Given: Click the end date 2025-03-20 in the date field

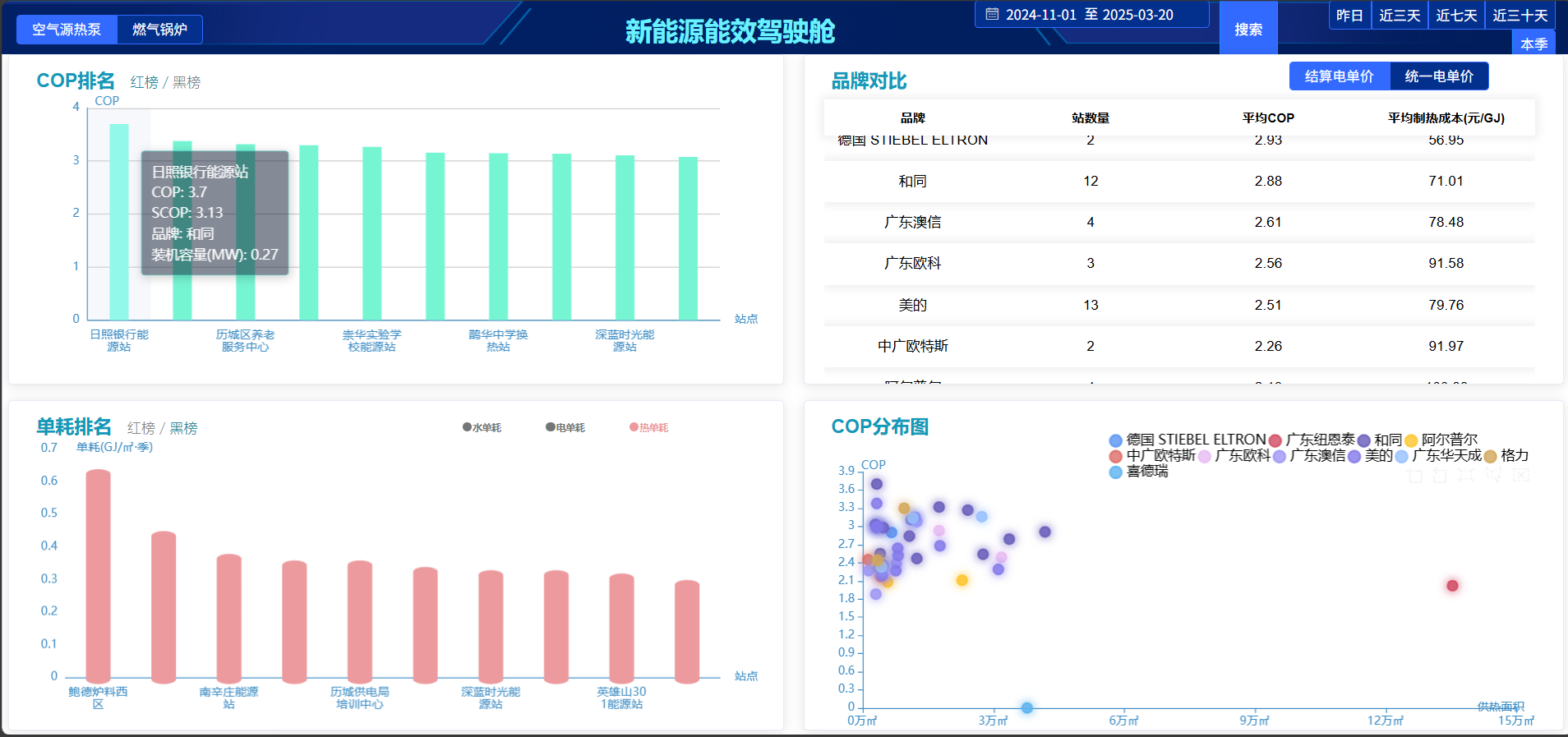Looking at the screenshot, I should click(x=1138, y=15).
